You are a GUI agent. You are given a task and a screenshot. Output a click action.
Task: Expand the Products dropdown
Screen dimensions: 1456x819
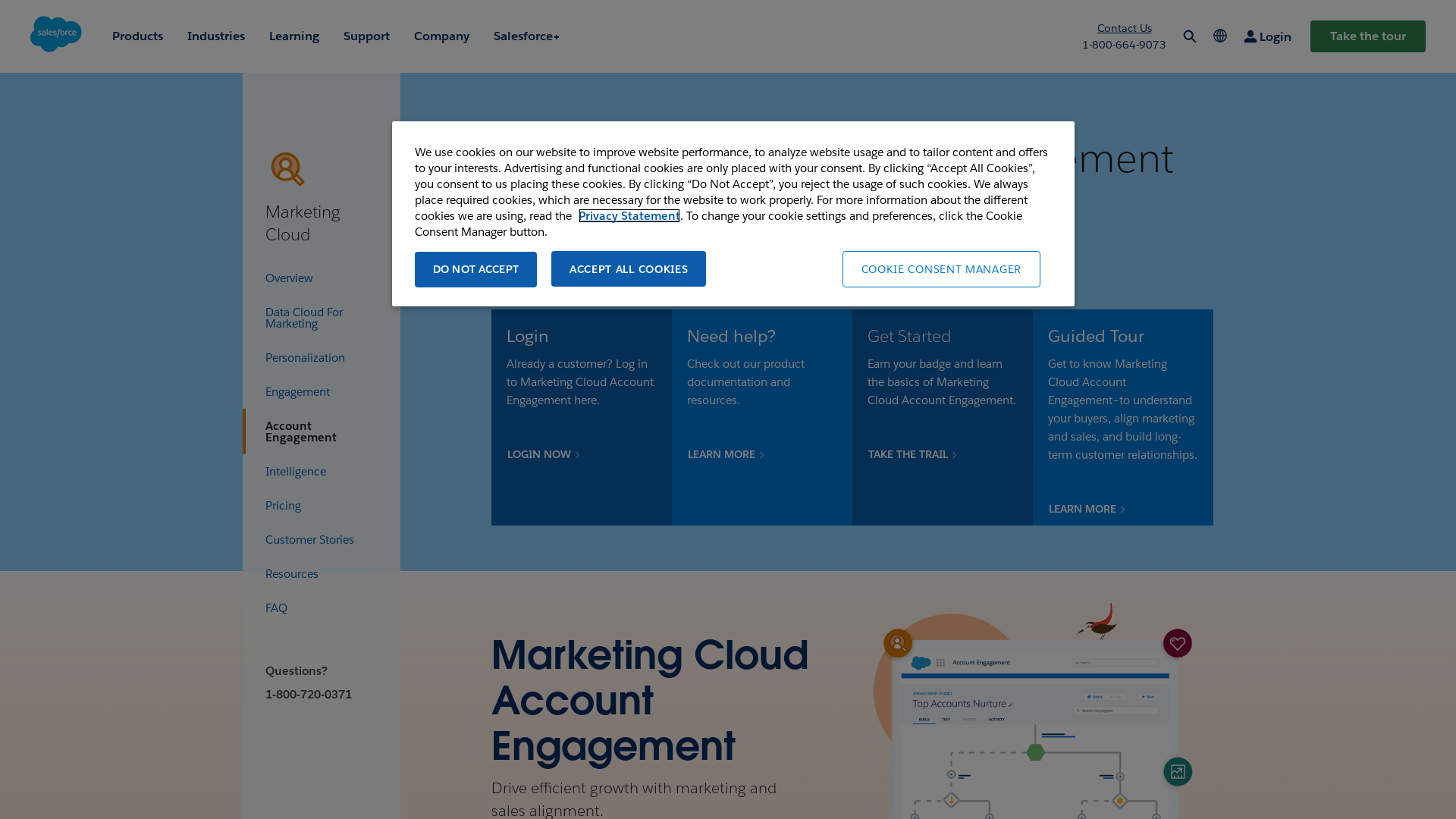pyautogui.click(x=137, y=36)
